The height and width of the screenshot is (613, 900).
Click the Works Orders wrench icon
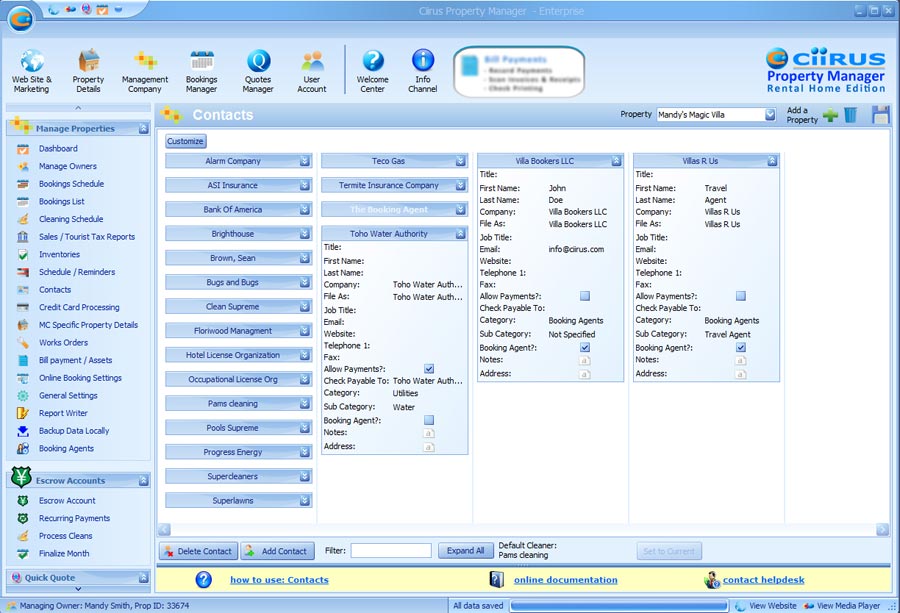[x=23, y=343]
